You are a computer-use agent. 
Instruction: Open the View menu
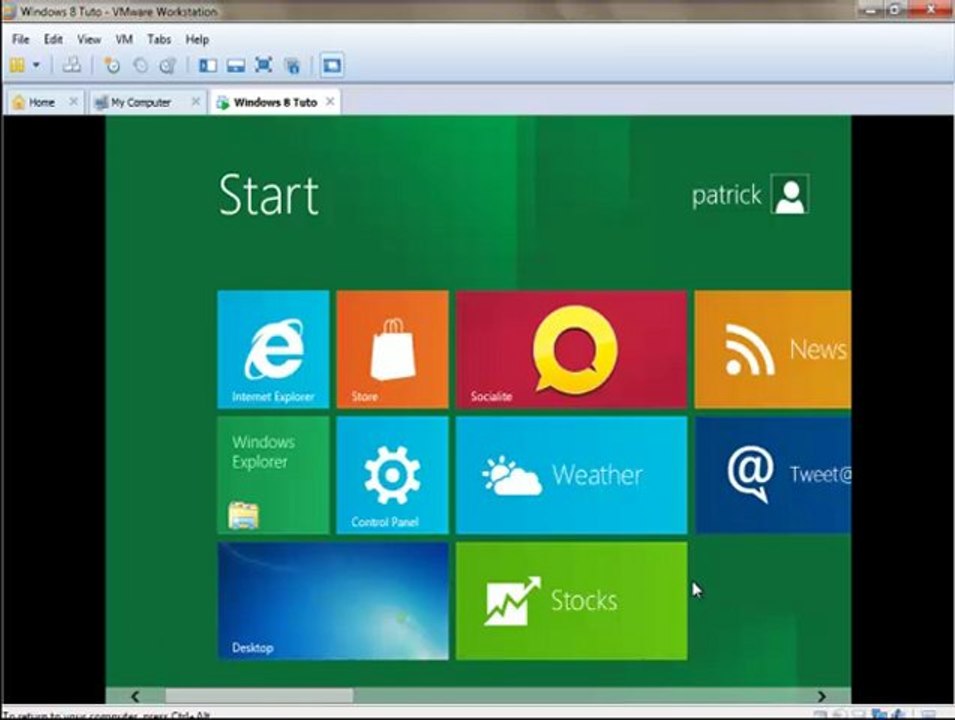(x=89, y=39)
